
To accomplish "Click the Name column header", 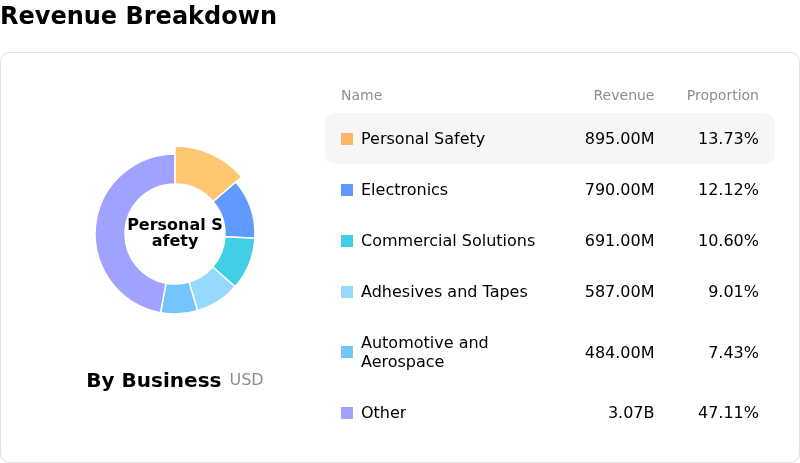I will click(361, 96).
